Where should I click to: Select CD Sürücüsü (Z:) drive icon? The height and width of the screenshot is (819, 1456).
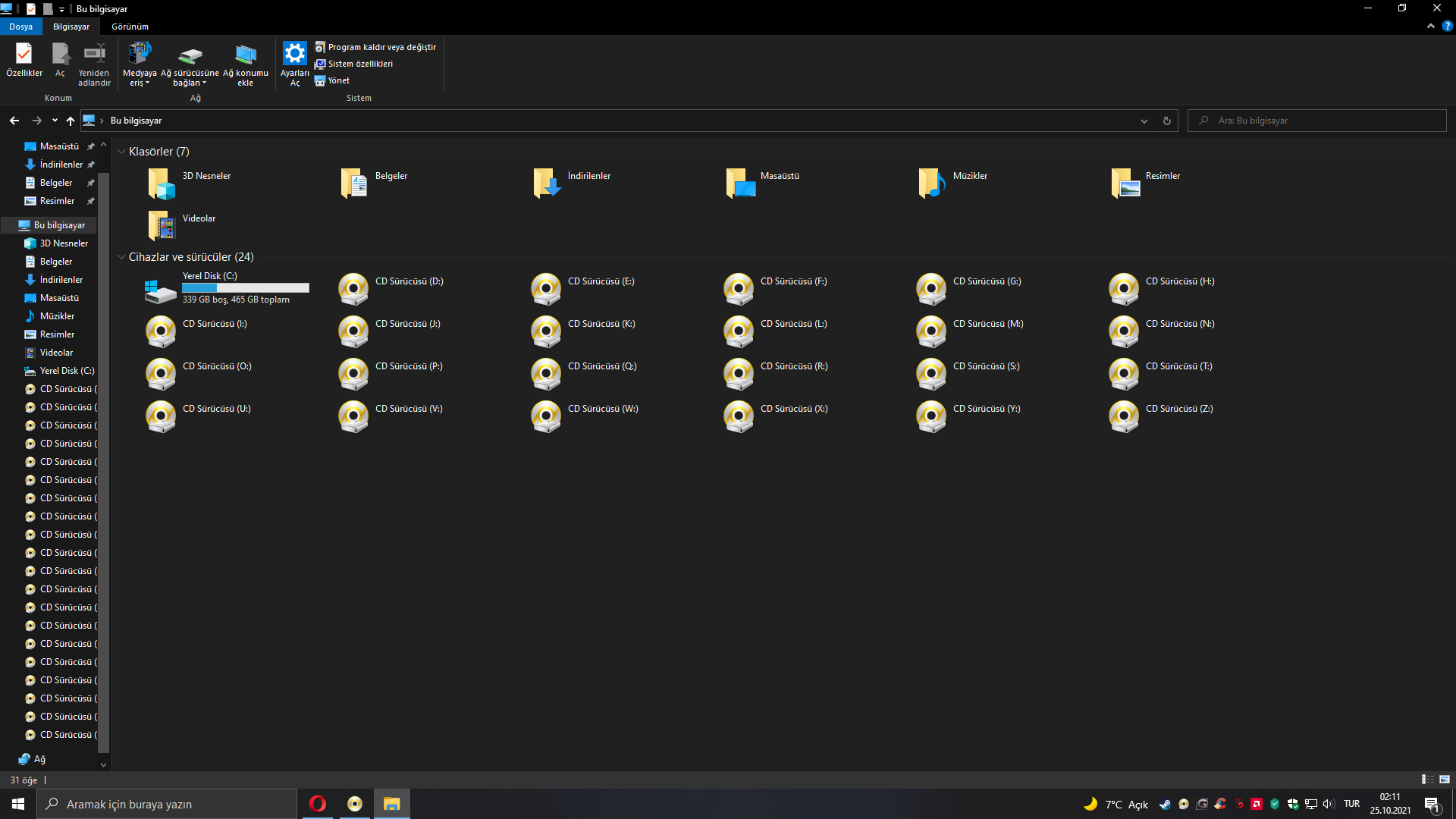1124,416
